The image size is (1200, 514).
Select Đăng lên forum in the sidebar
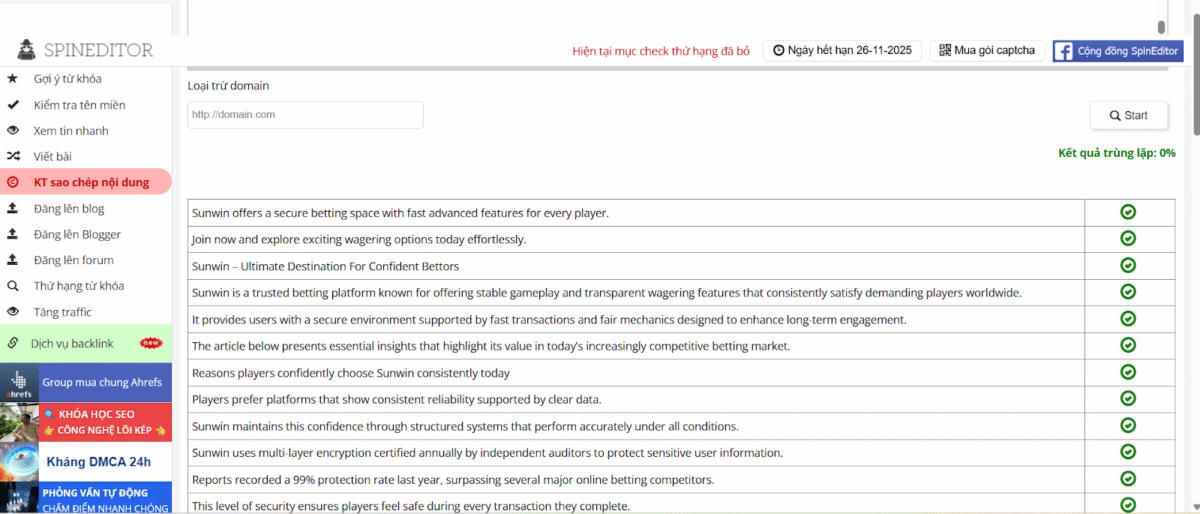pos(73,261)
